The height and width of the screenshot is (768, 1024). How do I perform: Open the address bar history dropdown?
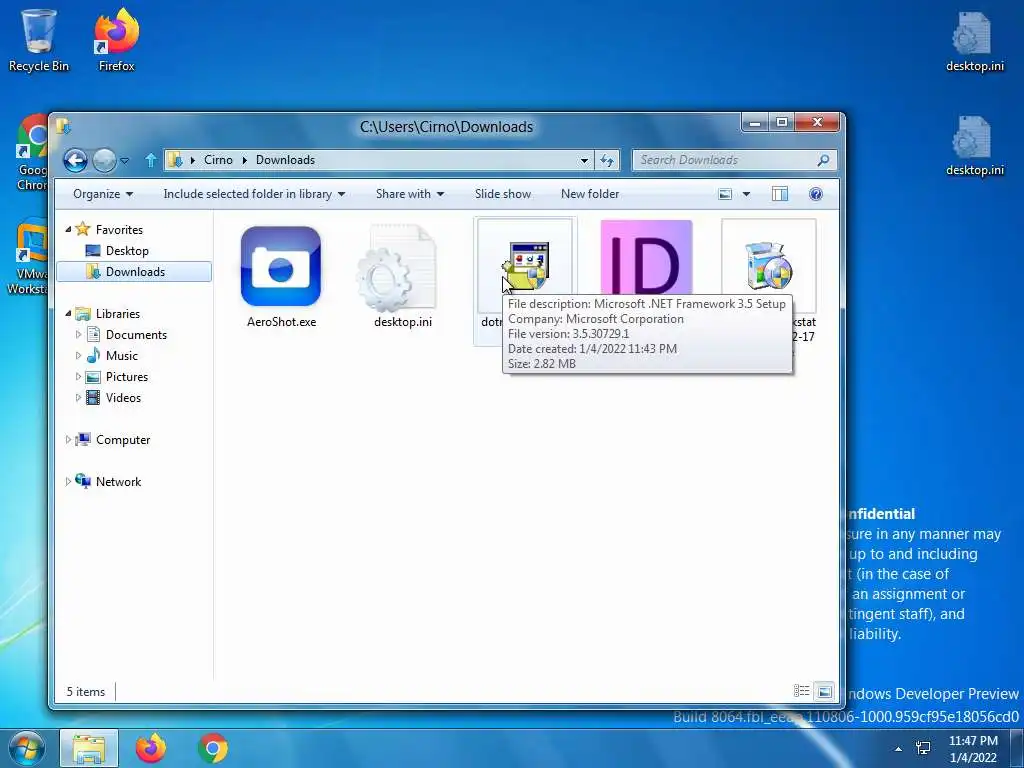[584, 160]
